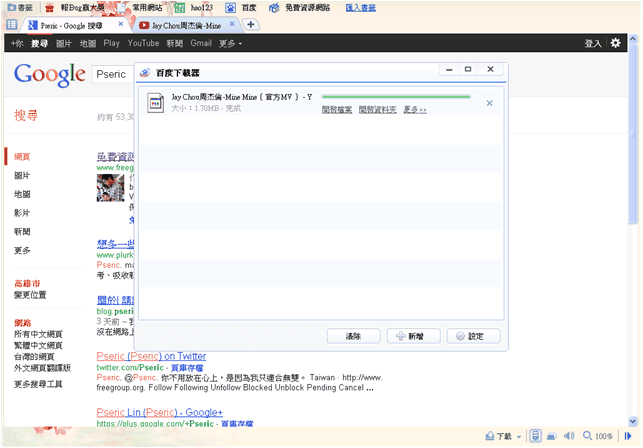Select 地圖 in Google top bar
643x448 pixels.
click(88, 43)
